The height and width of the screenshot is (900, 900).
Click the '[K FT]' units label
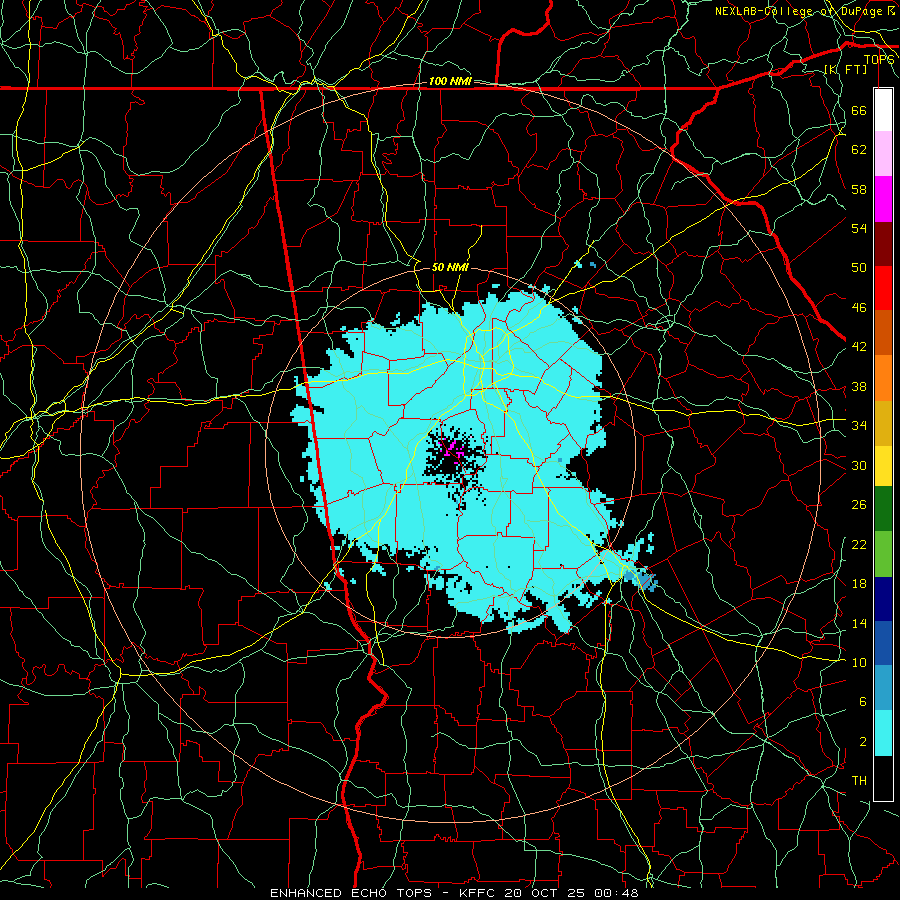click(846, 69)
